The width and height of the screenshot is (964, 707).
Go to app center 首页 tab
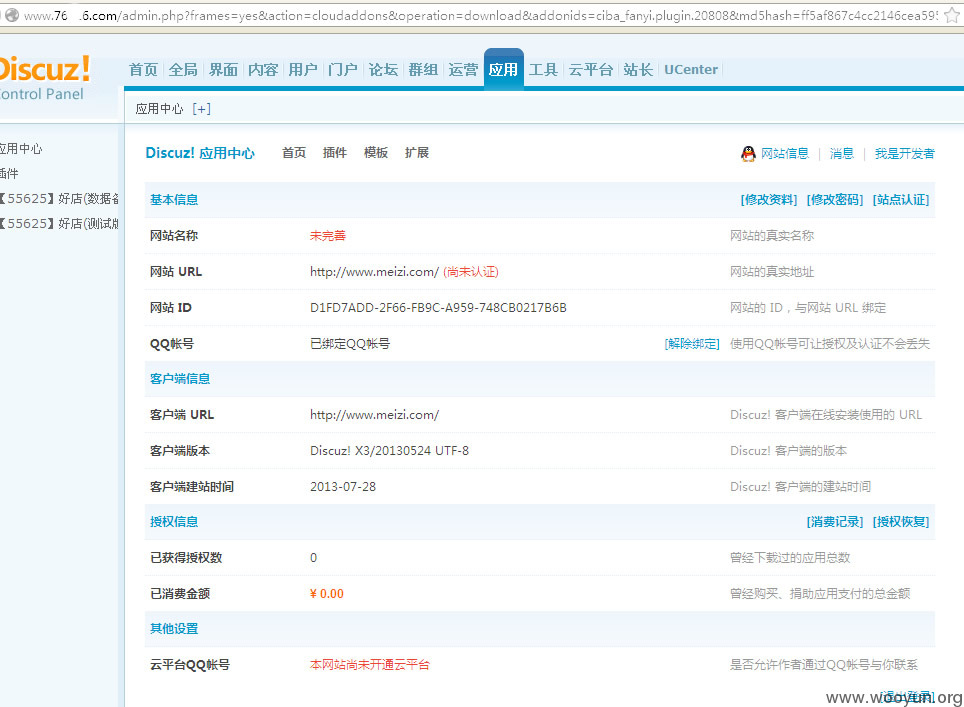[294, 153]
